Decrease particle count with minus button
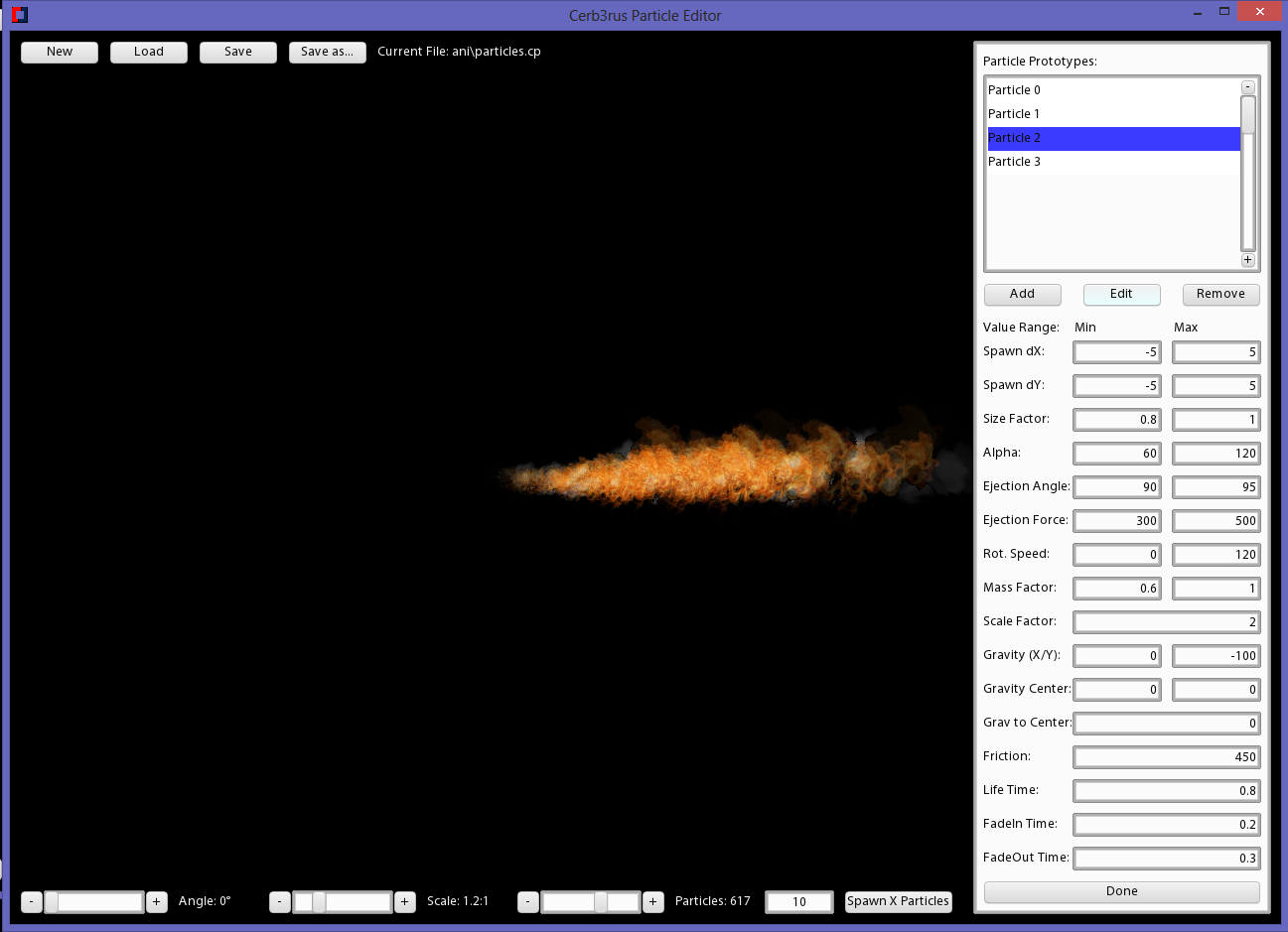1288x932 pixels. click(x=528, y=901)
